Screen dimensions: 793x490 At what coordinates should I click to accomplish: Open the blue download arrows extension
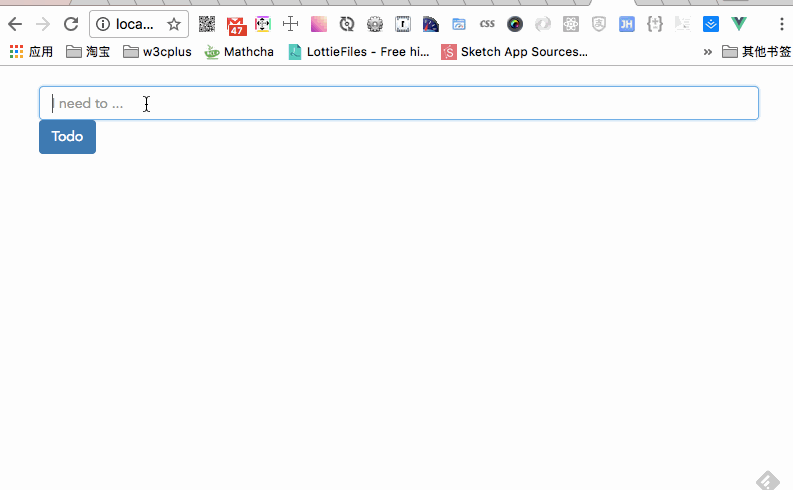click(711, 24)
